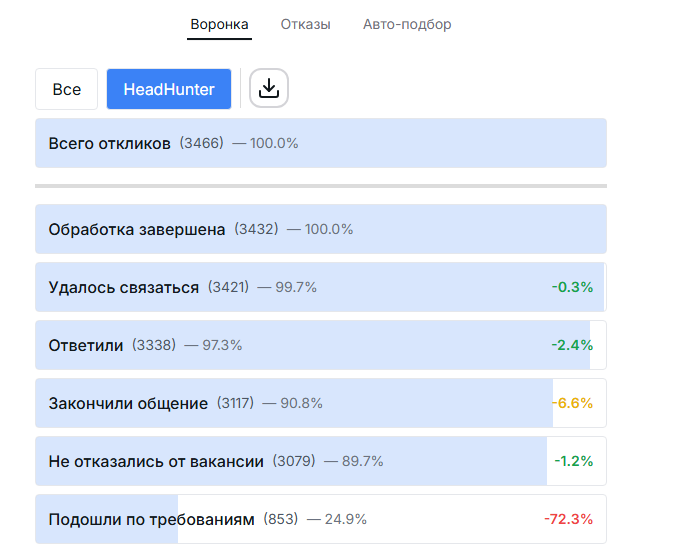Click the -2.4% conversion change

[572, 345]
